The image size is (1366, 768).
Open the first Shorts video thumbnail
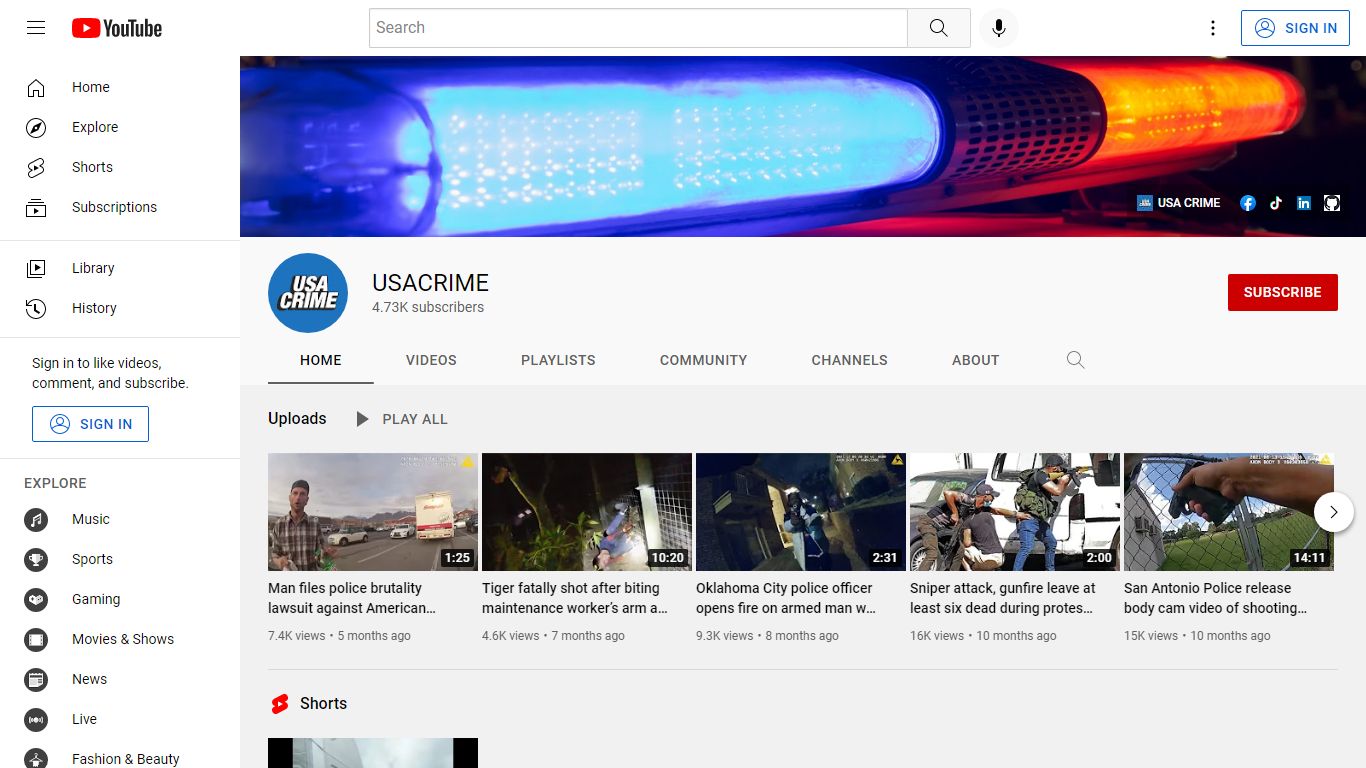[x=373, y=753]
